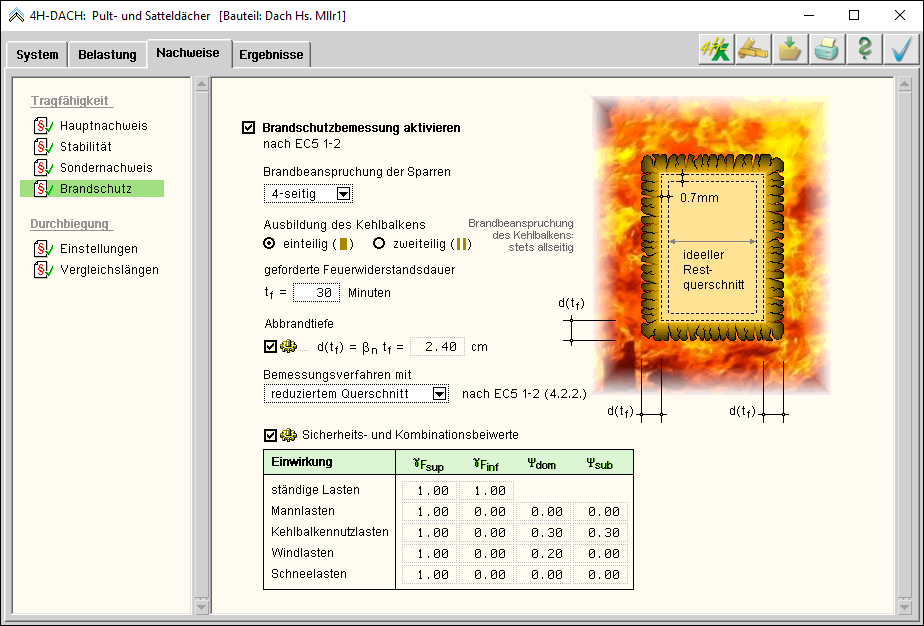Open Hauptnachweis in the sidebar
Screen dimensions: 924x626
click(103, 126)
